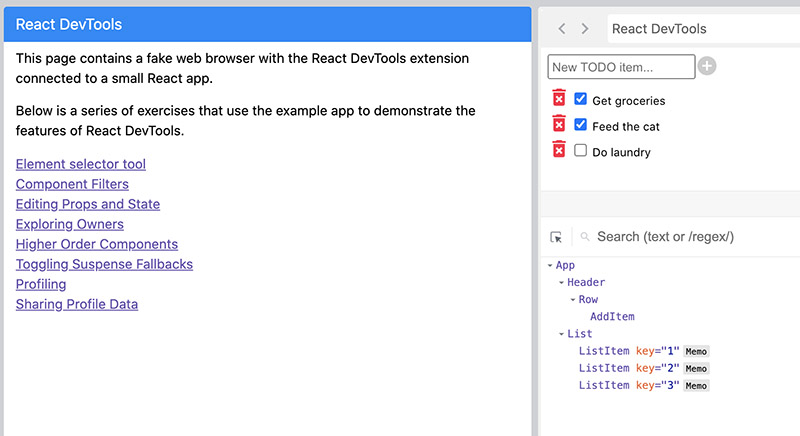
Task: Click the blue React DevTools page header
Action: tap(267, 24)
